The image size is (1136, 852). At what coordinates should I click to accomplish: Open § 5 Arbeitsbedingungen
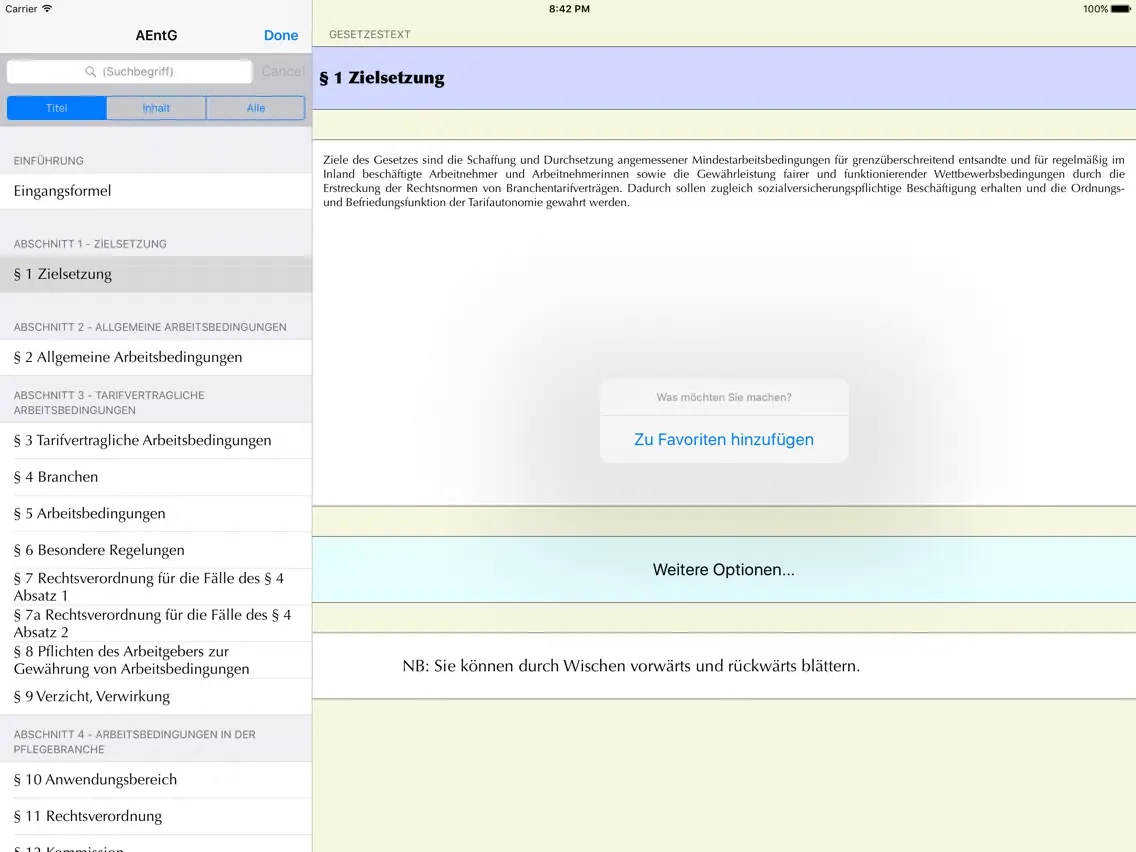point(156,514)
